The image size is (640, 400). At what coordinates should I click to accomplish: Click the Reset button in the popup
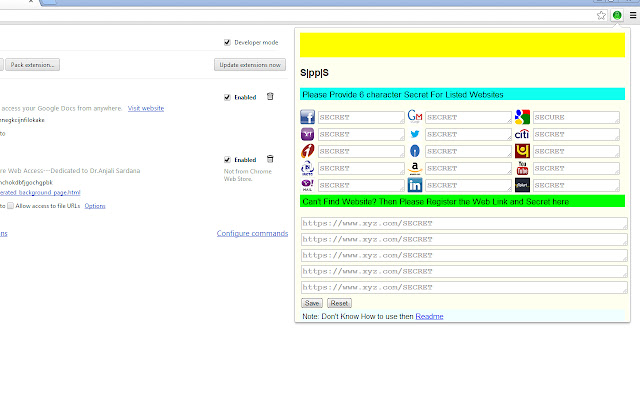(x=339, y=303)
